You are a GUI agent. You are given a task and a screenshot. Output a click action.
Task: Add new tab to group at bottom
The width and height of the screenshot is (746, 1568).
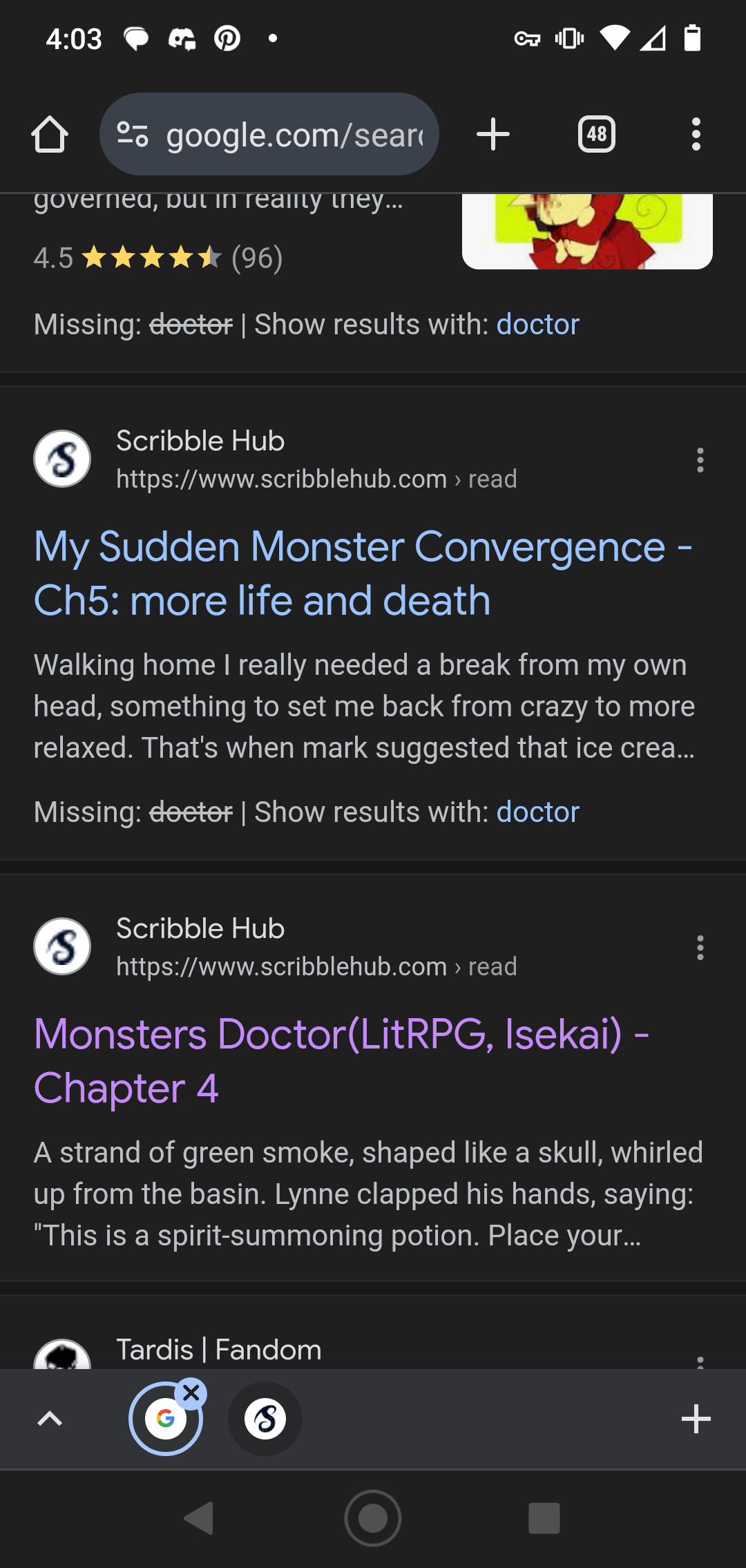(696, 1419)
